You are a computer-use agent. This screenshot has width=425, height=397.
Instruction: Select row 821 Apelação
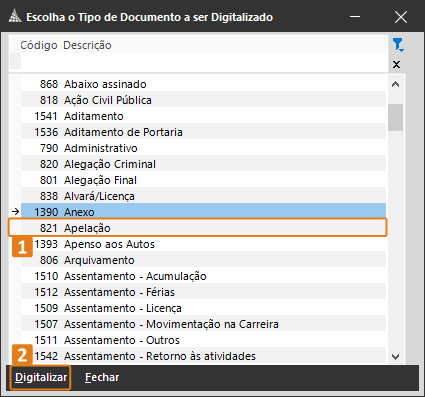pos(203,228)
